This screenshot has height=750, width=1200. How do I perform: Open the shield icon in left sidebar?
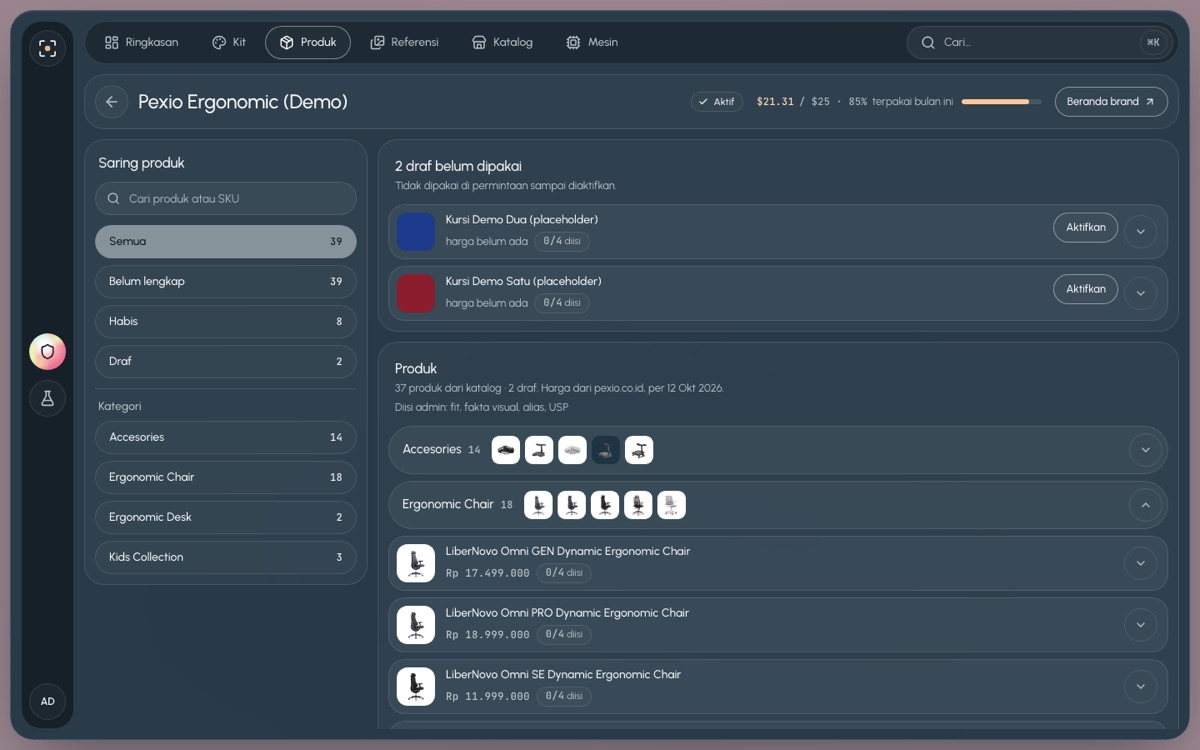(x=47, y=352)
